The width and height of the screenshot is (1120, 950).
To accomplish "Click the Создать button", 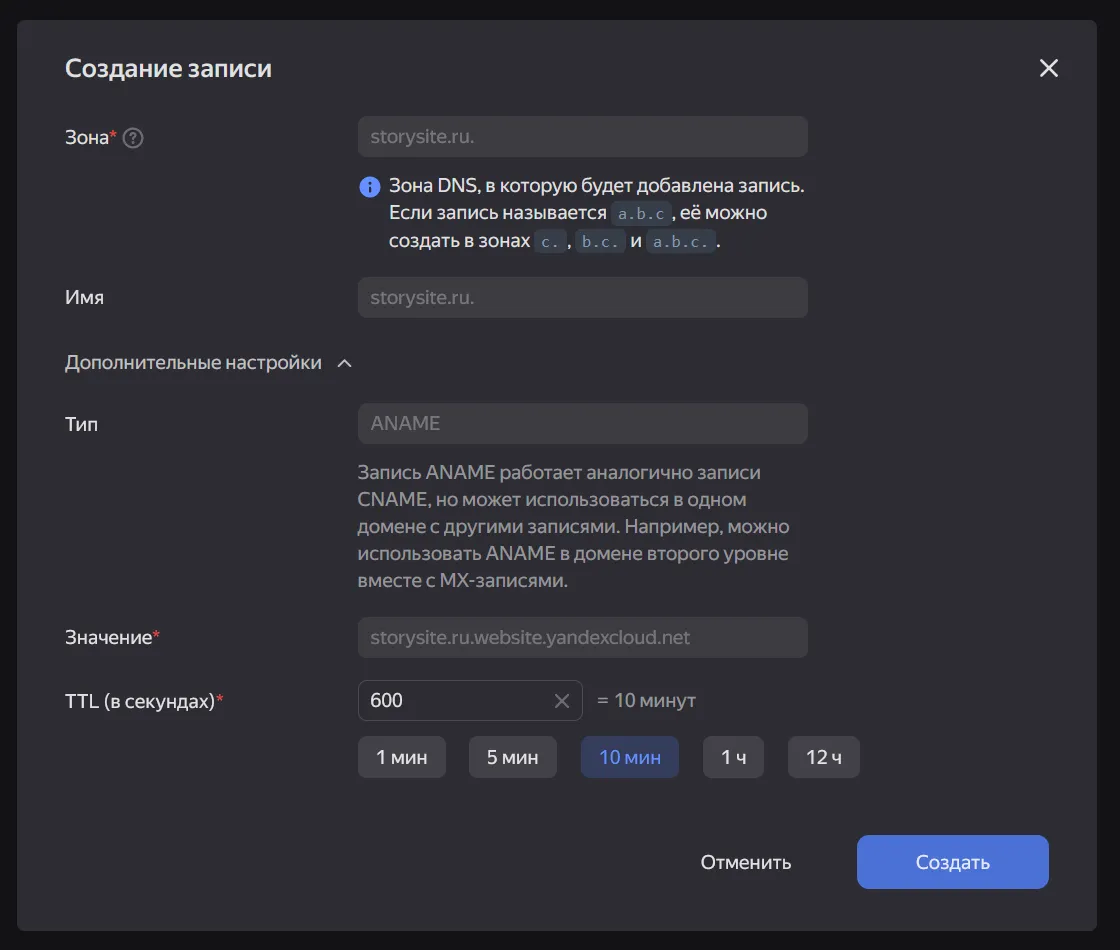I will 952,862.
